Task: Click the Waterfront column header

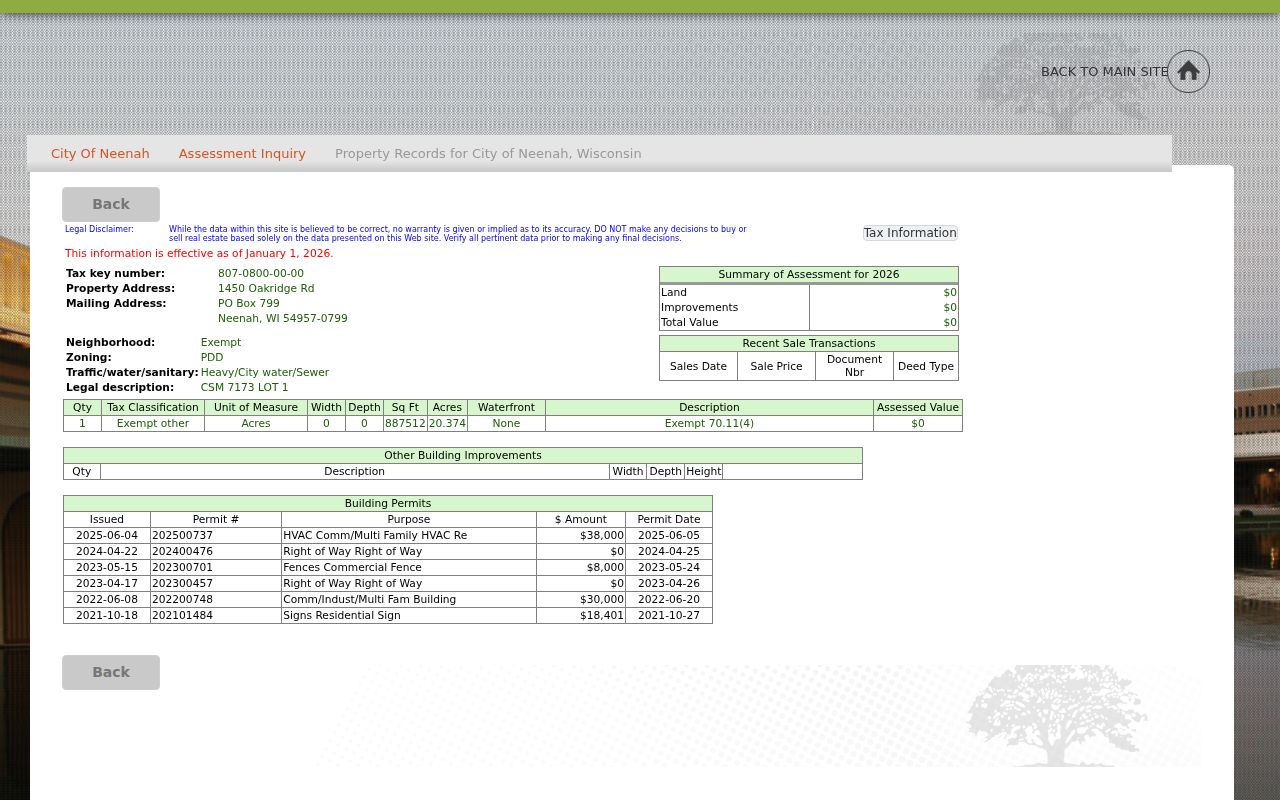Action: 506,407
